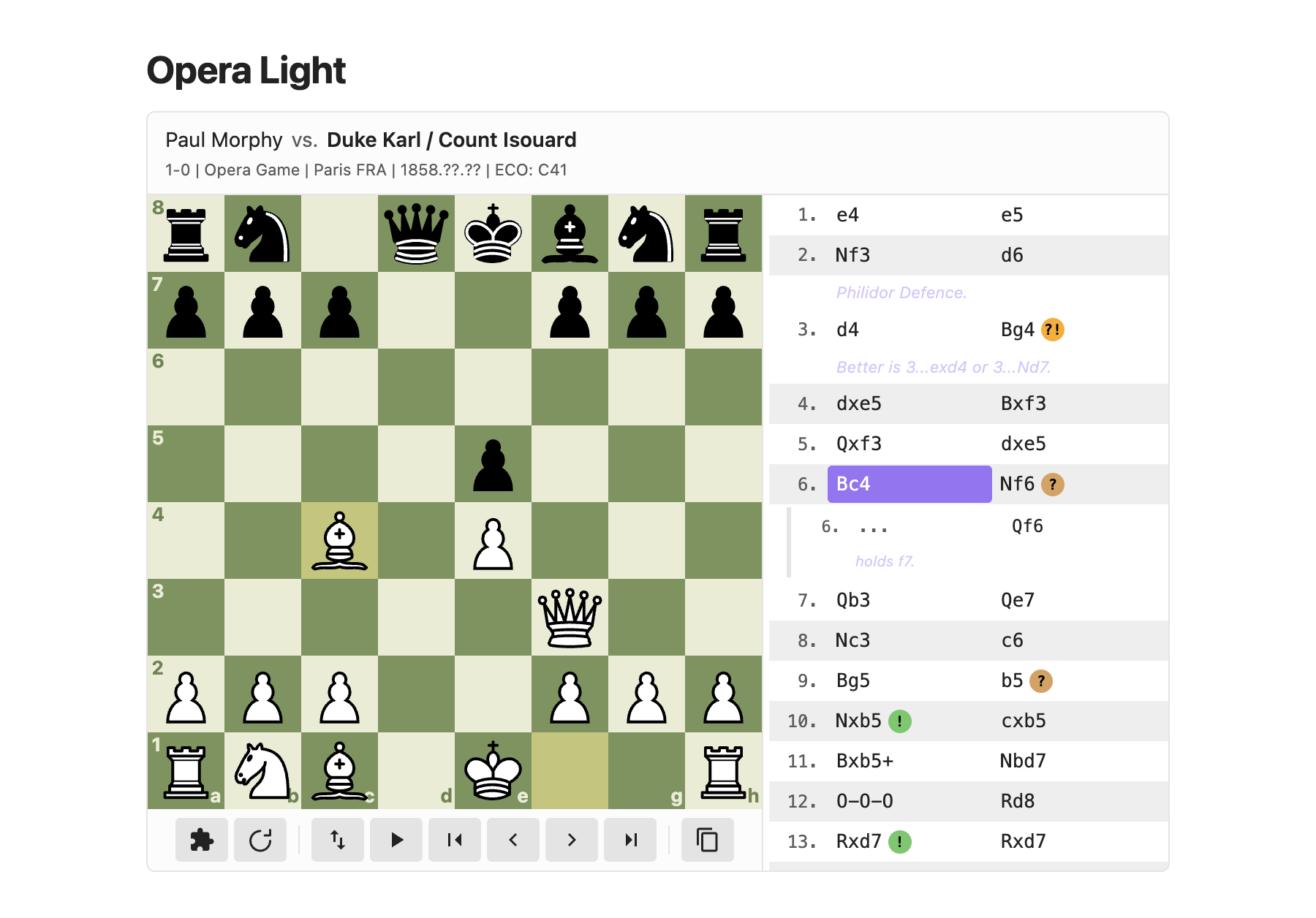Go to move 7. Qb3

(x=910, y=600)
